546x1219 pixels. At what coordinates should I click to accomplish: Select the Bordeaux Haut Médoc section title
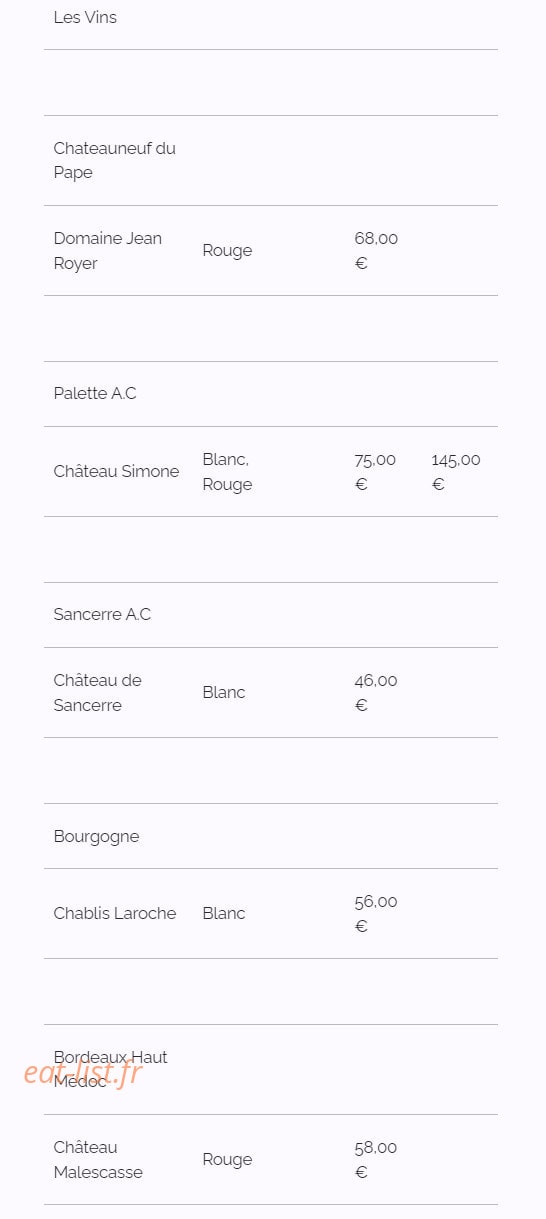[111, 1069]
